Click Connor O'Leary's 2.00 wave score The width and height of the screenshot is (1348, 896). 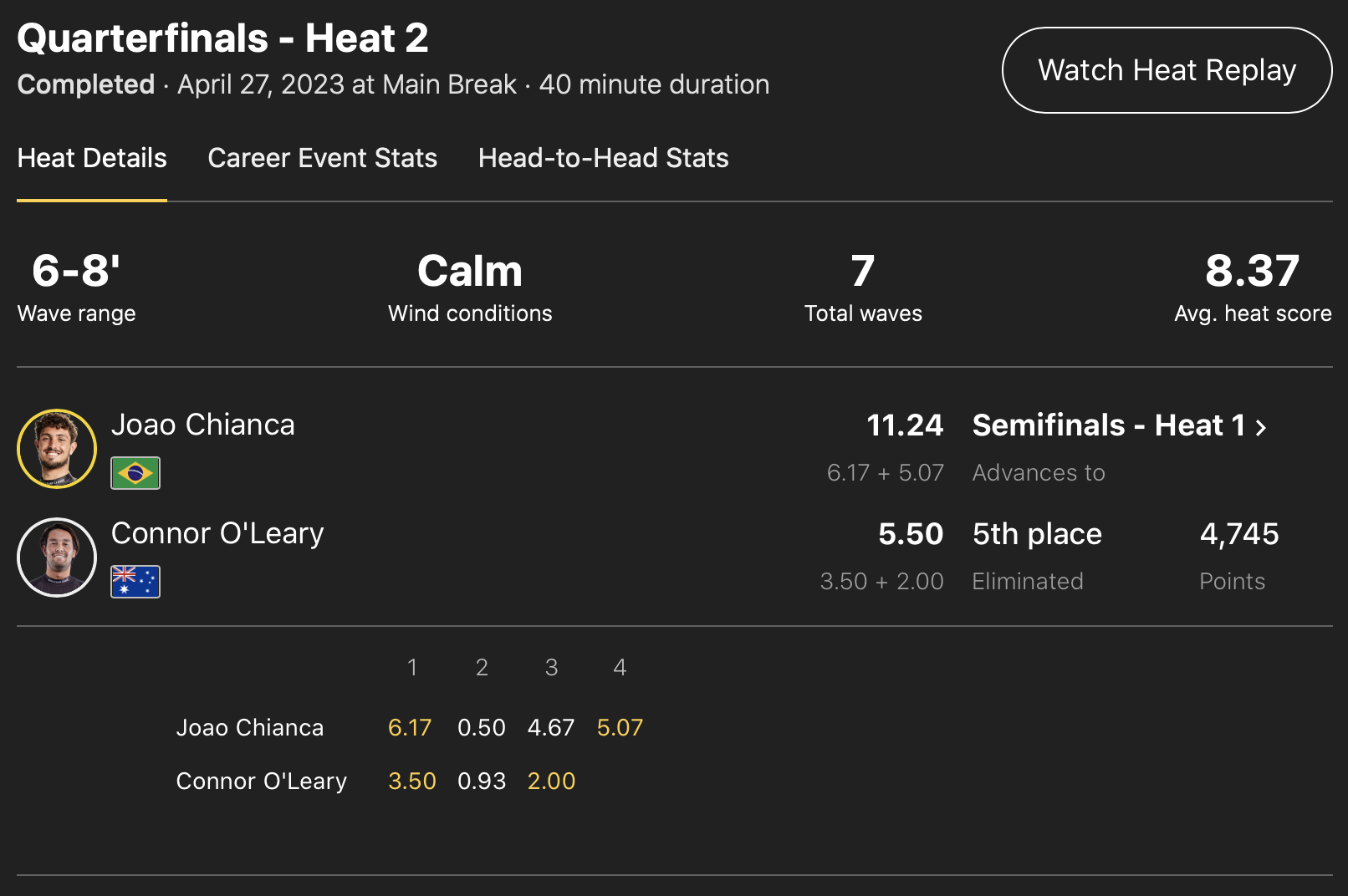pyautogui.click(x=551, y=781)
